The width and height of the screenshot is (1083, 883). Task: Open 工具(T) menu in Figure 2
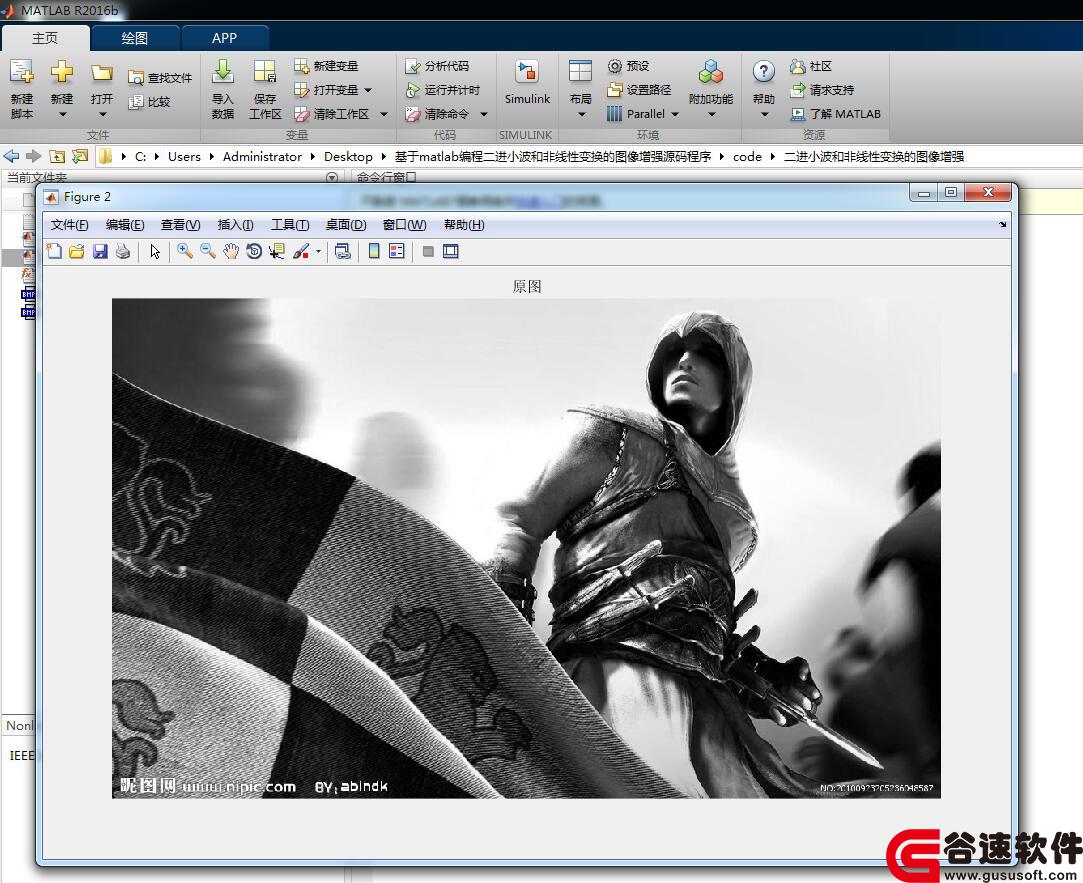click(289, 225)
